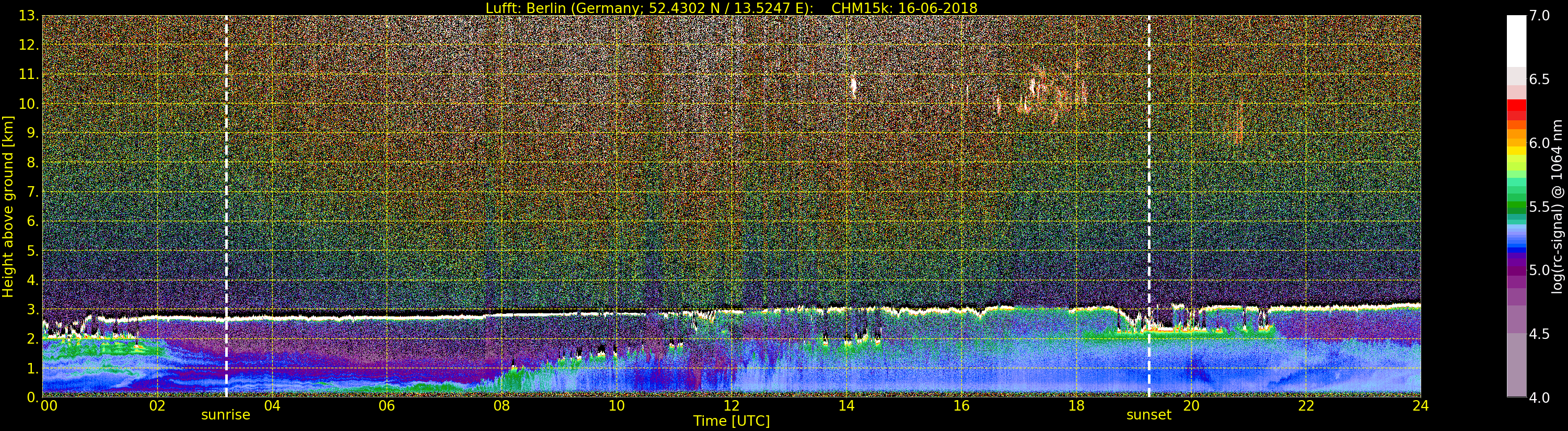Click time axis tick "24"
Viewport: 1568px width, 431px height.
(x=1421, y=405)
